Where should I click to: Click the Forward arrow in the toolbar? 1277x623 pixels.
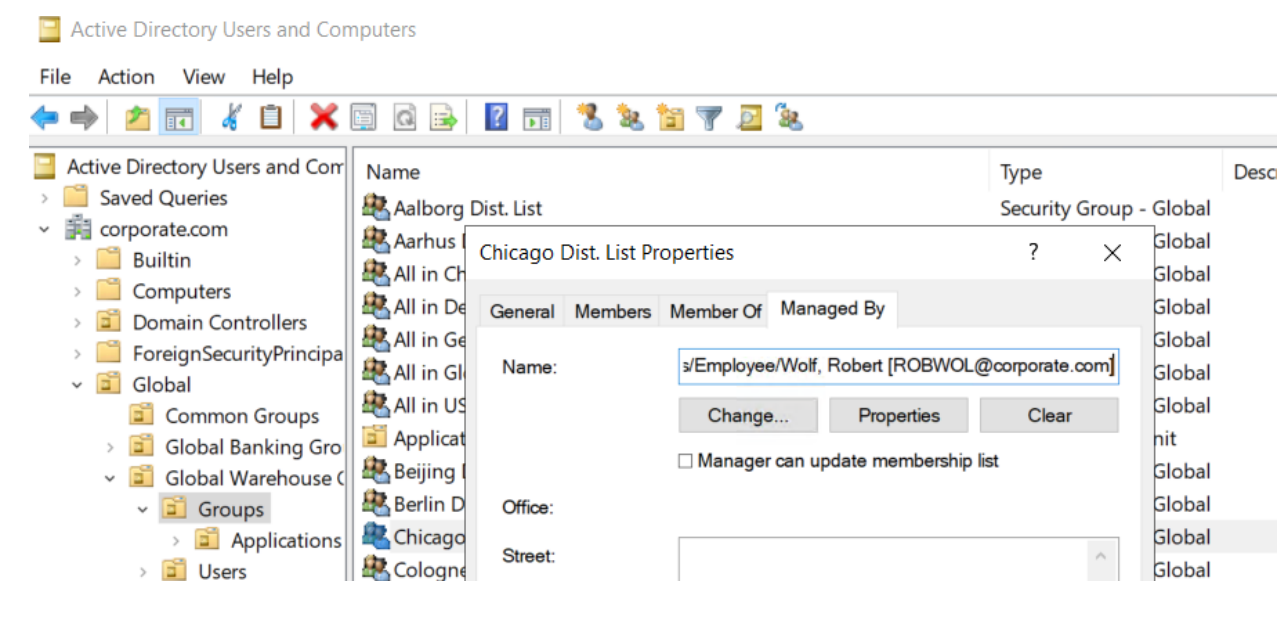[84, 118]
